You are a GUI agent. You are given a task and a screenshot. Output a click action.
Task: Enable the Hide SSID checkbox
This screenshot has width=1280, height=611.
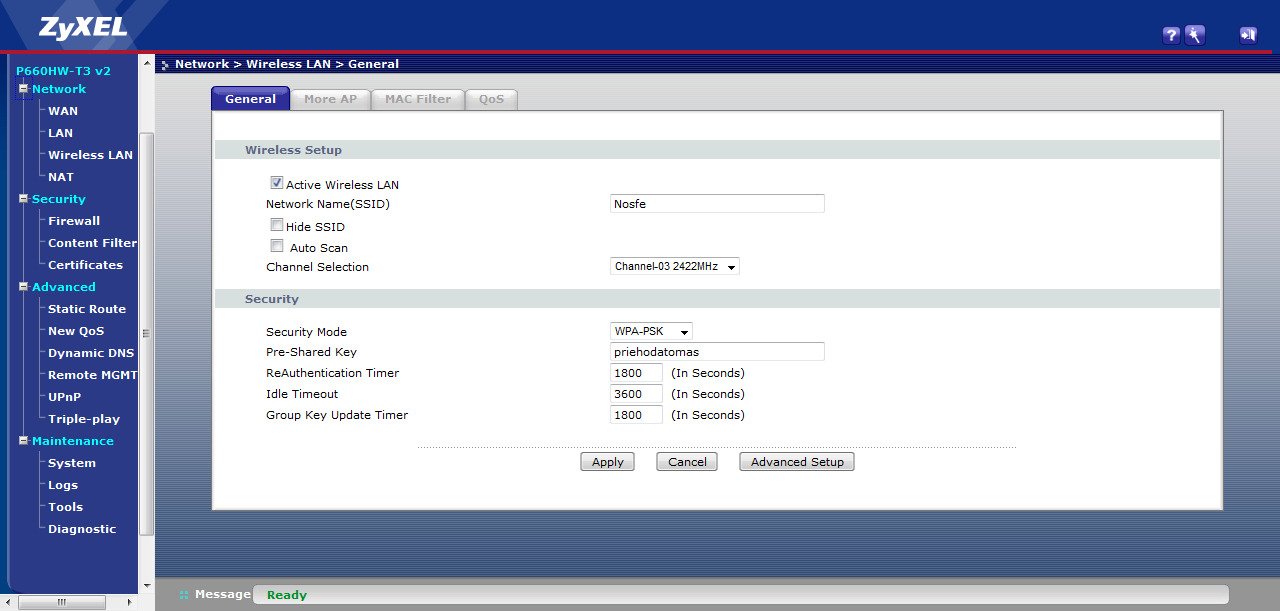pos(277,226)
